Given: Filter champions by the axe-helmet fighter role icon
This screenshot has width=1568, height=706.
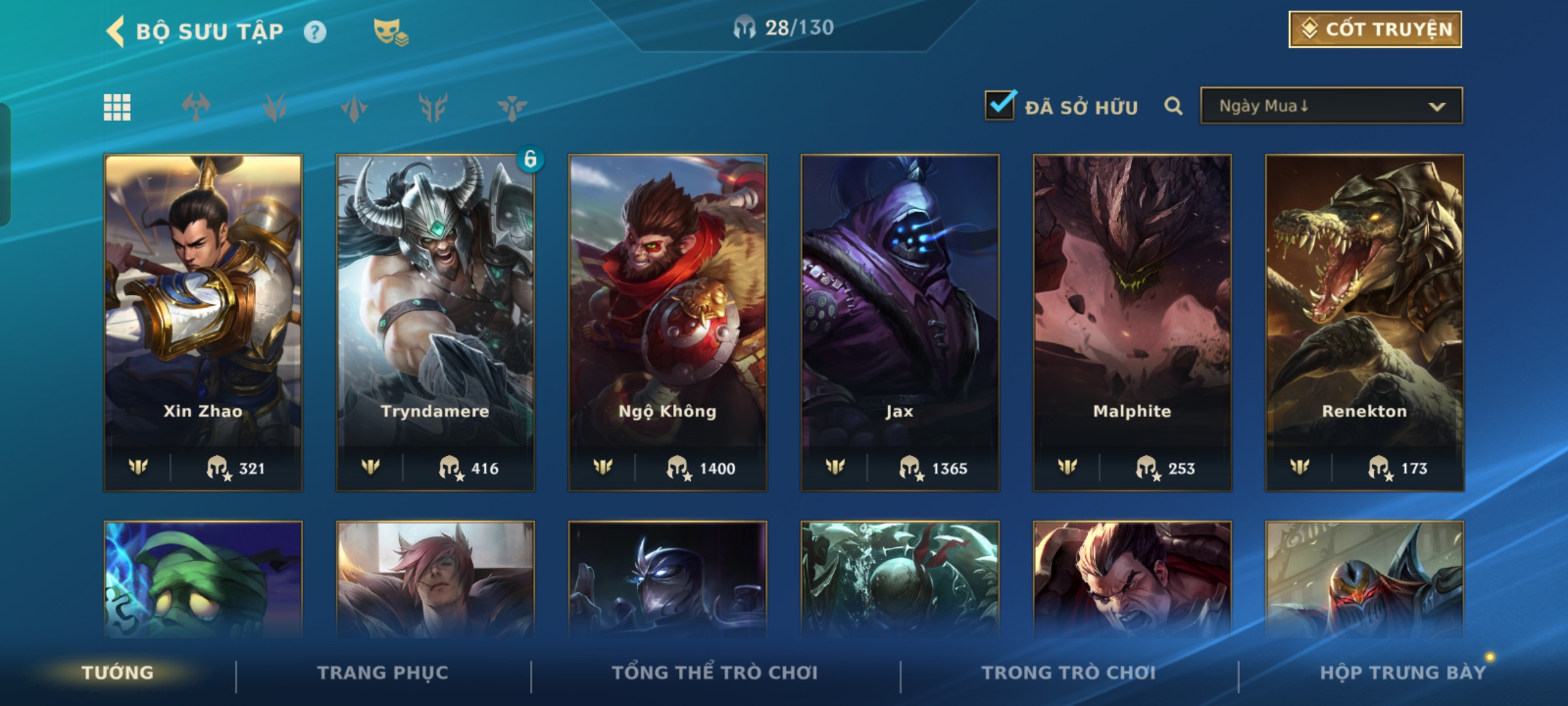Looking at the screenshot, I should (x=196, y=107).
